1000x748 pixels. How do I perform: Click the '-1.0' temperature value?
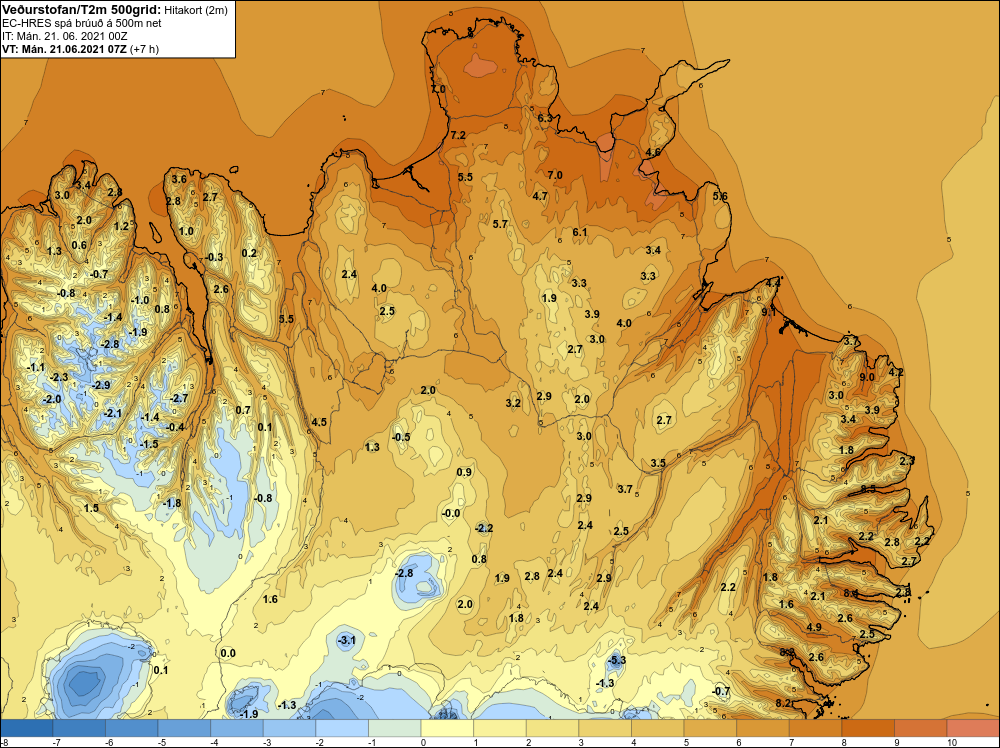click(x=140, y=300)
